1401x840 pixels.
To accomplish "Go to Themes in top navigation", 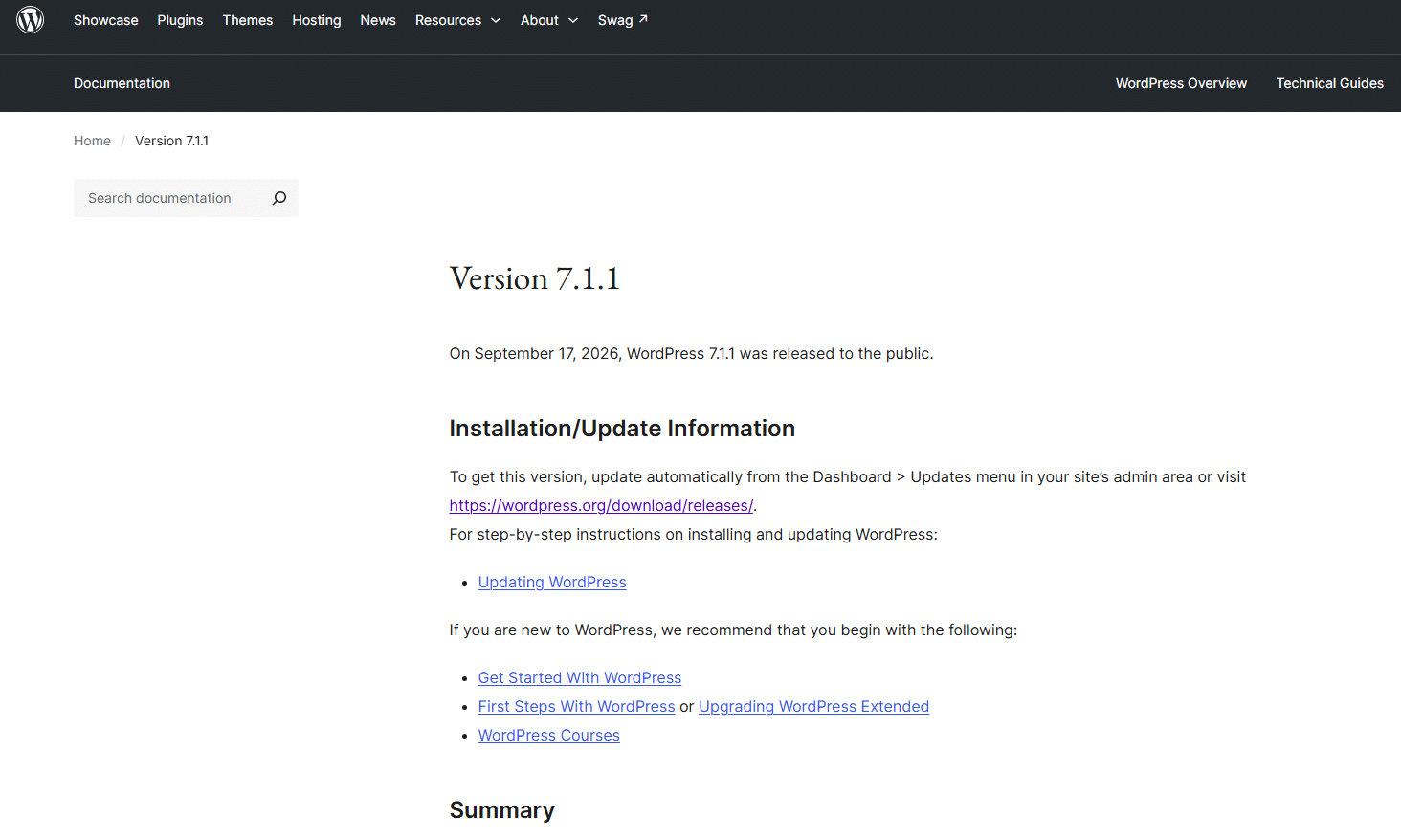I will (248, 20).
